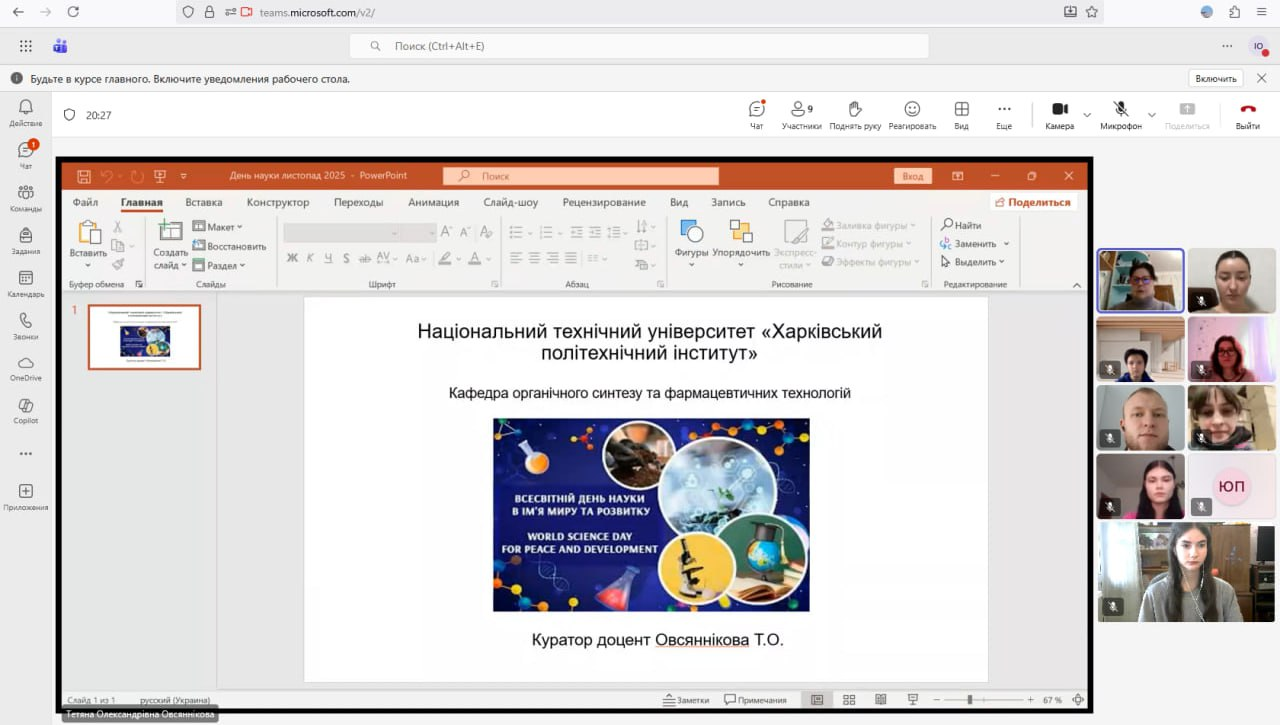Leave the meeting with Выйти

coord(1247,114)
